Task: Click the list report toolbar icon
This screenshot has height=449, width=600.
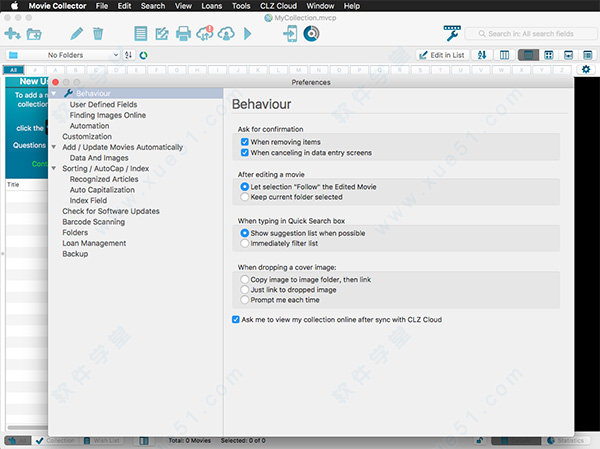Action: click(140, 34)
